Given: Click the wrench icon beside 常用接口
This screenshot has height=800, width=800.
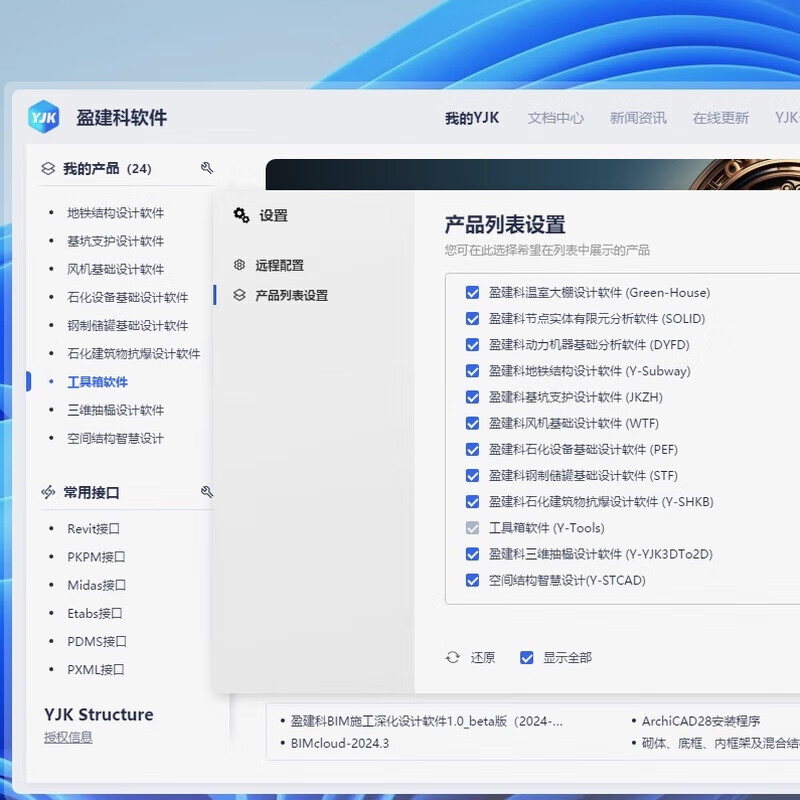Looking at the screenshot, I should 208,491.
